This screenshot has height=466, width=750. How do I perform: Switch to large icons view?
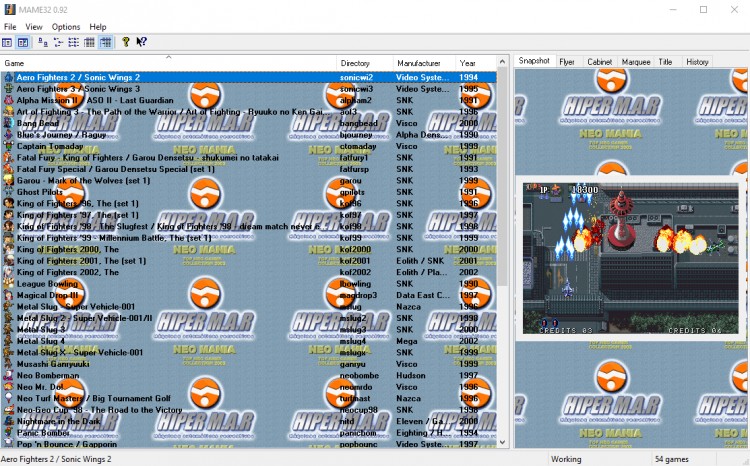point(43,43)
